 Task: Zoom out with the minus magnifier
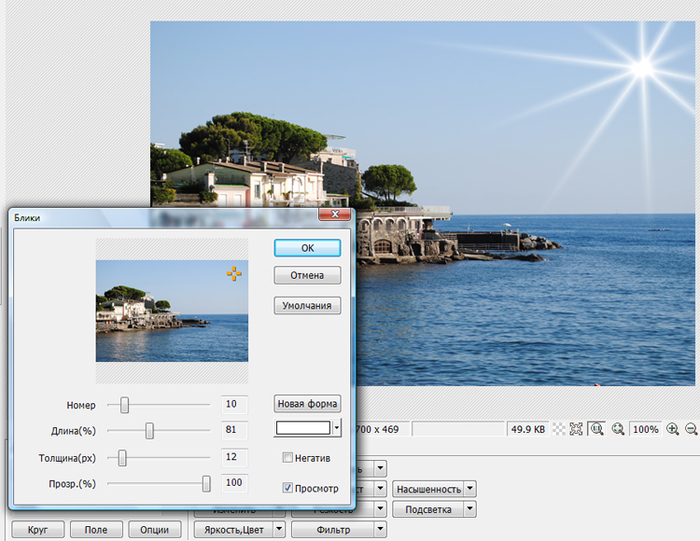pos(691,429)
